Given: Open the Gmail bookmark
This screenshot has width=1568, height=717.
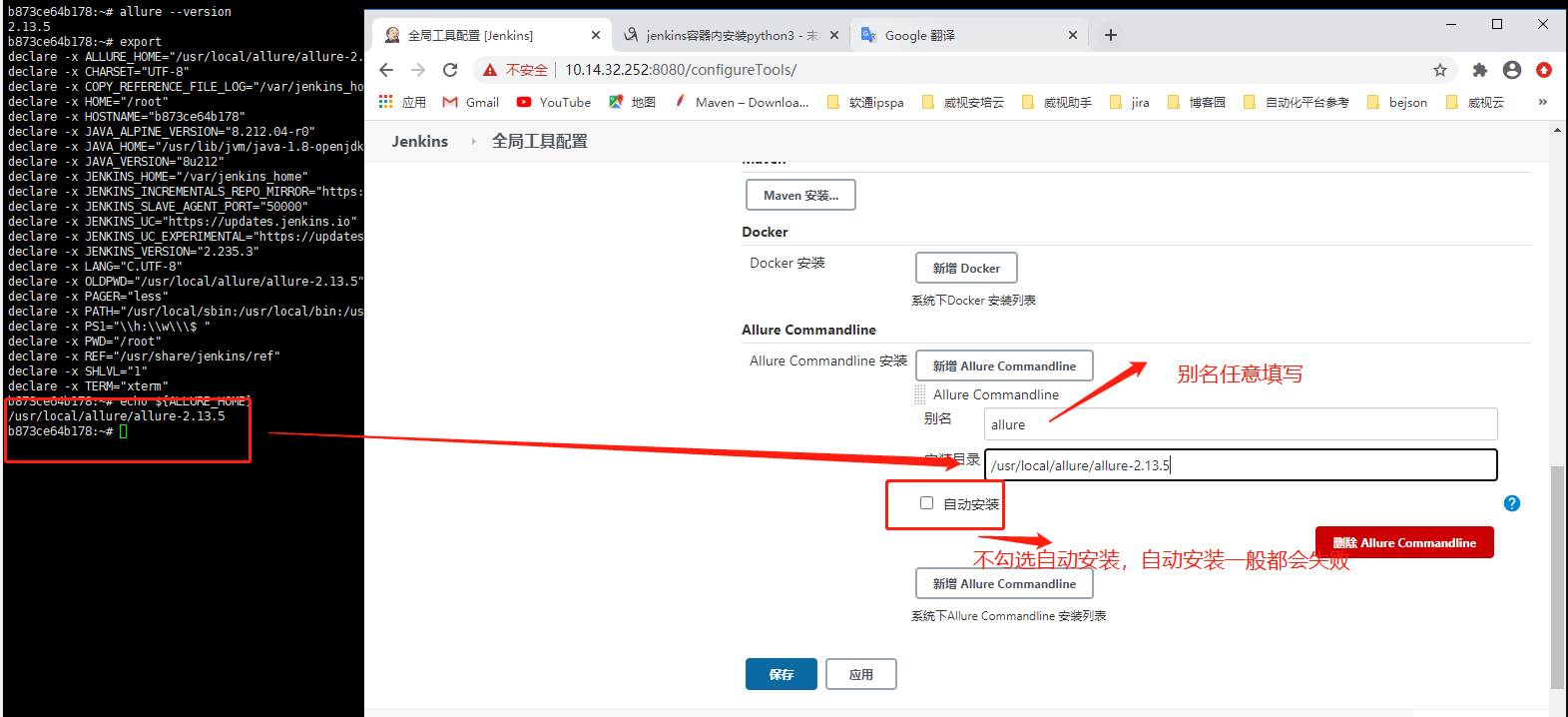Looking at the screenshot, I should pyautogui.click(x=470, y=102).
